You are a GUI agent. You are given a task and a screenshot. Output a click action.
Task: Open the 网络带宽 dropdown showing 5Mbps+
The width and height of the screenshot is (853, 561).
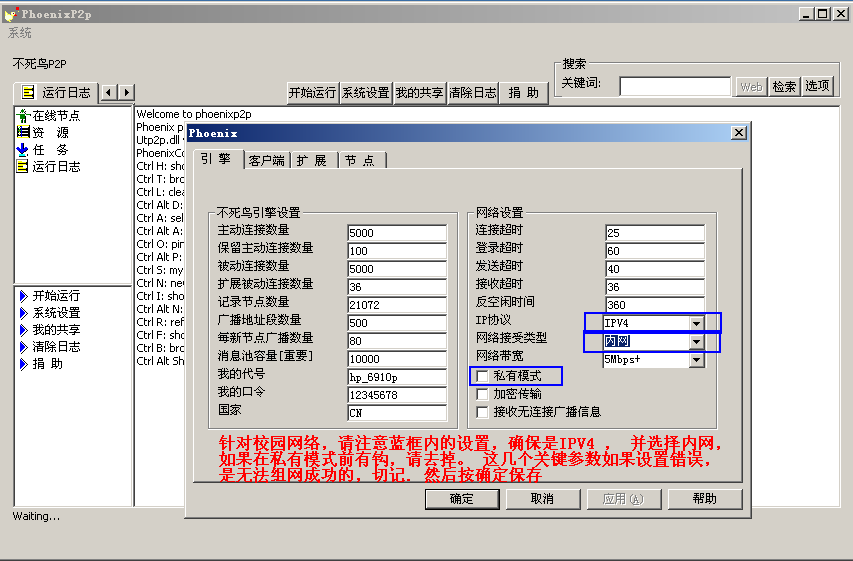696,359
